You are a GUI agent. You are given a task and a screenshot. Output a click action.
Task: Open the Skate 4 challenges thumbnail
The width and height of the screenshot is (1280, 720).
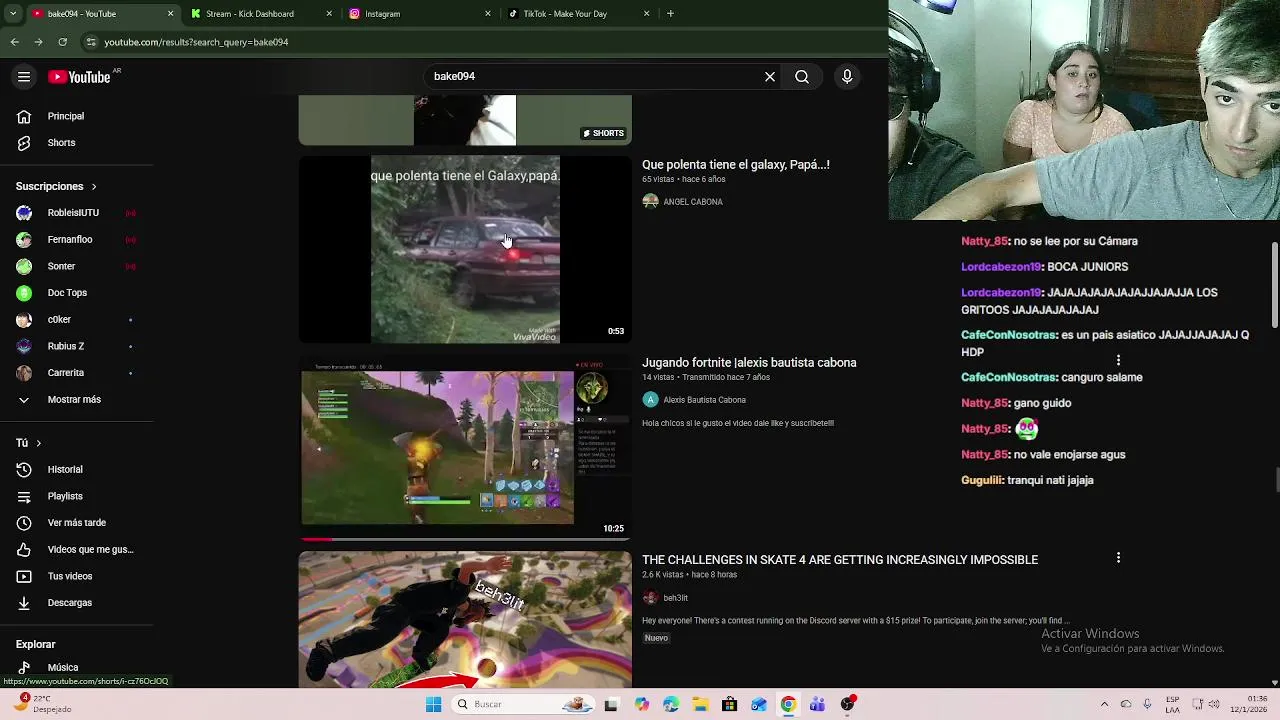pyautogui.click(x=465, y=620)
